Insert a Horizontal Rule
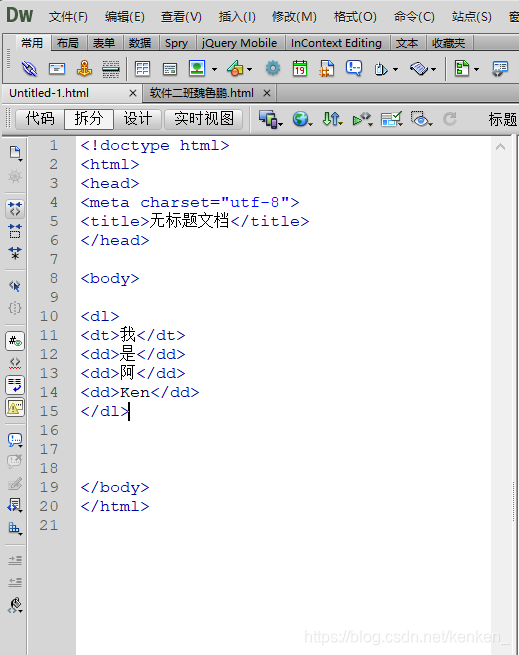The image size is (519, 655). (111, 69)
